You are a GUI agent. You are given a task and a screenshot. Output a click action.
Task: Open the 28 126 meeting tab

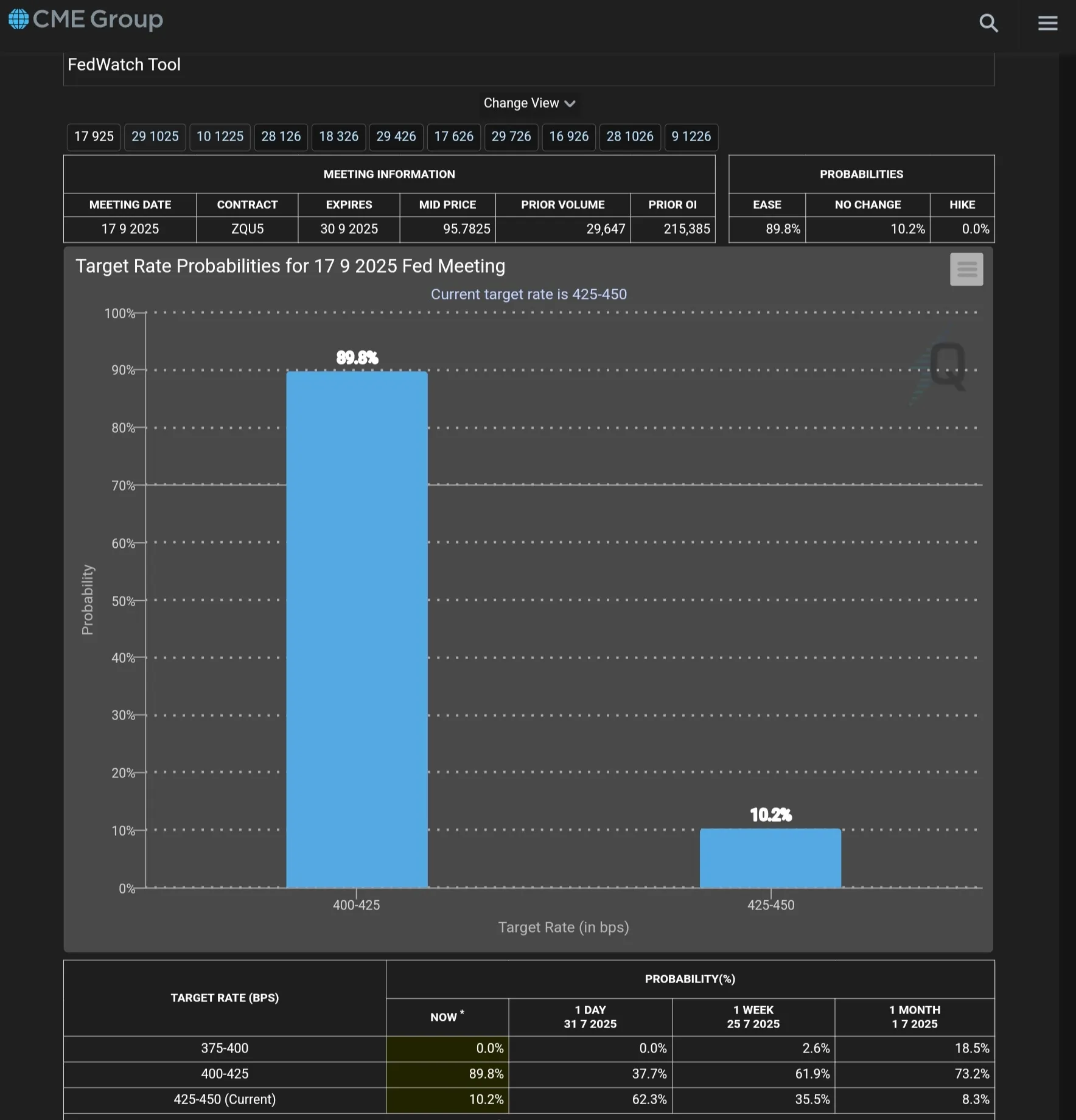281,136
